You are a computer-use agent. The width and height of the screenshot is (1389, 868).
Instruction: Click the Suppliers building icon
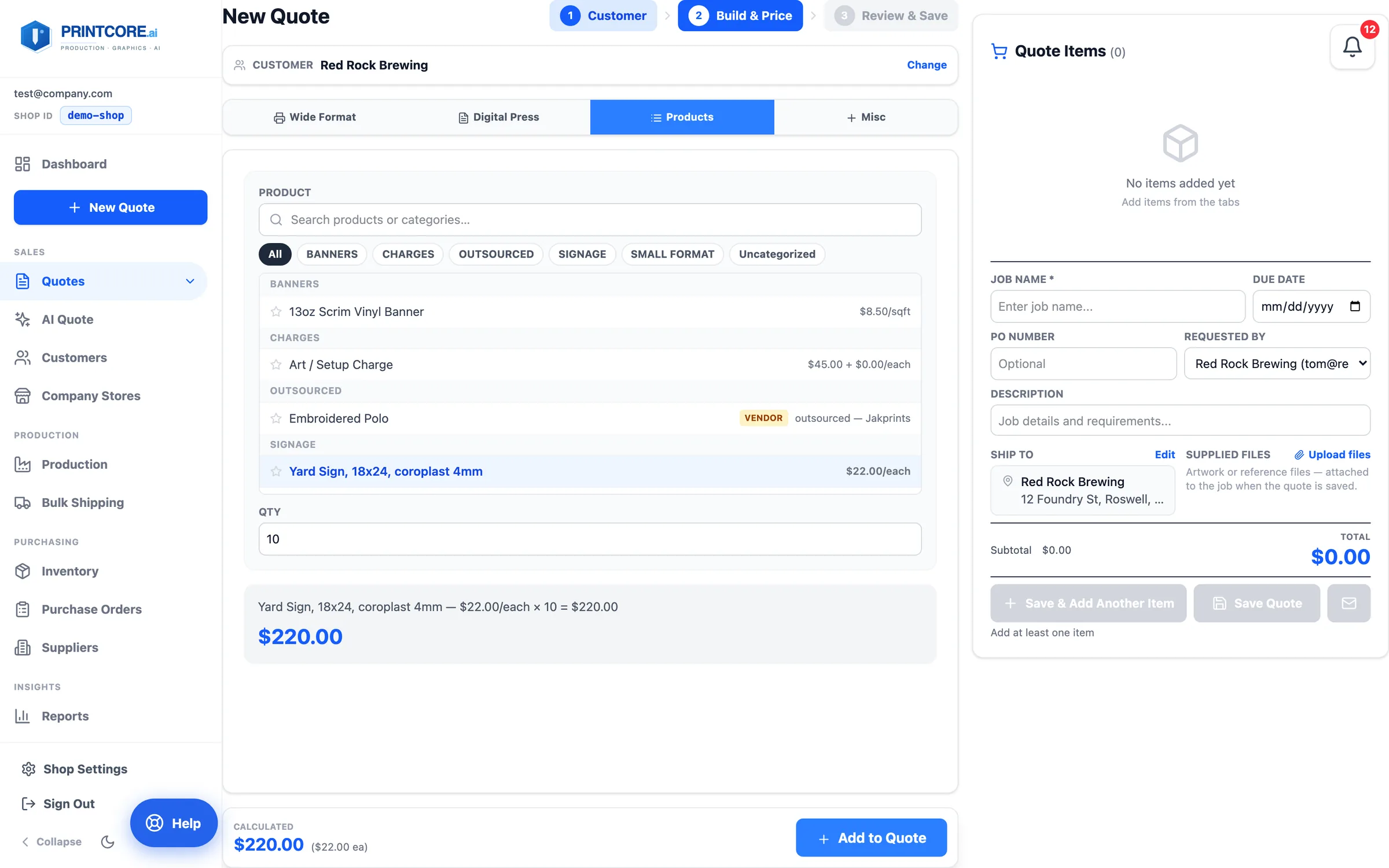coord(23,648)
